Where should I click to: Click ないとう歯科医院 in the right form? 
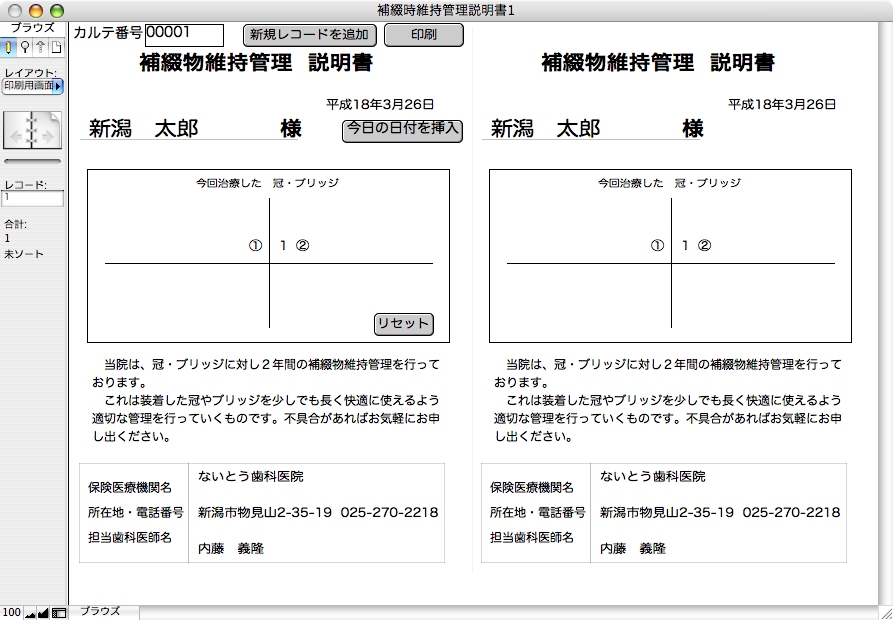pyautogui.click(x=653, y=477)
